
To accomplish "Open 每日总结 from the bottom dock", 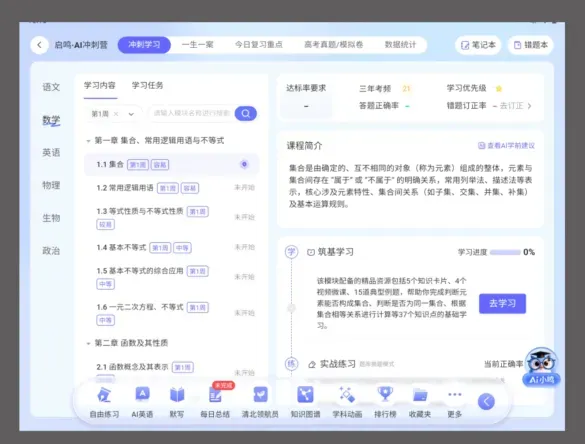I will [x=215, y=403].
